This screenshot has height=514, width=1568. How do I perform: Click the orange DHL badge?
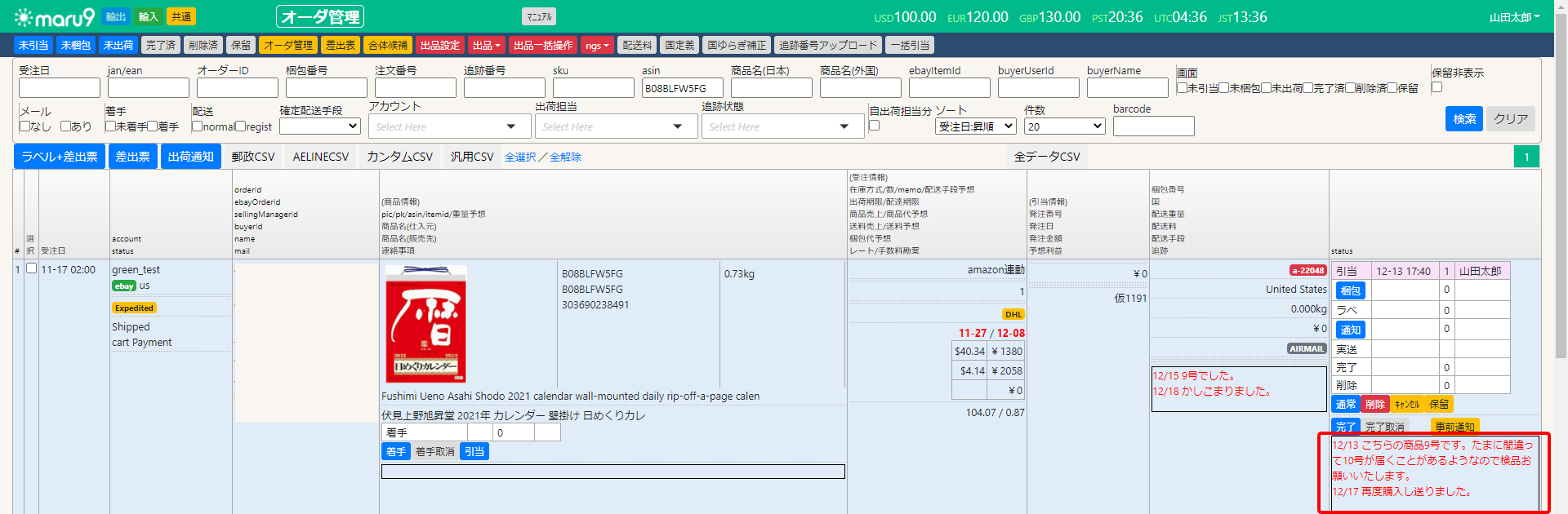click(1013, 315)
